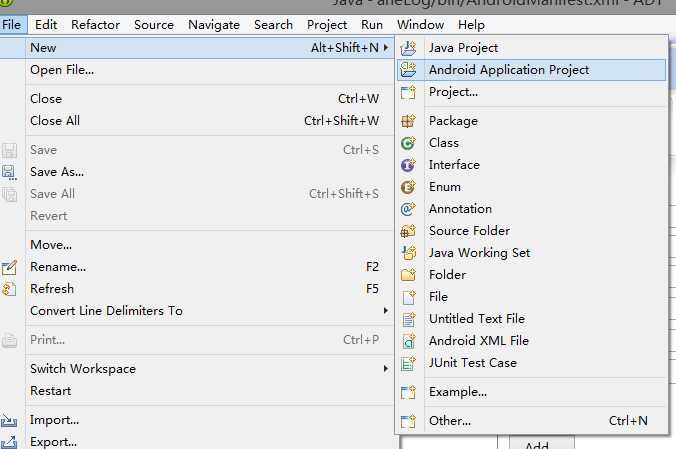Select Close All menu entry
The image size is (676, 449).
coord(197,121)
